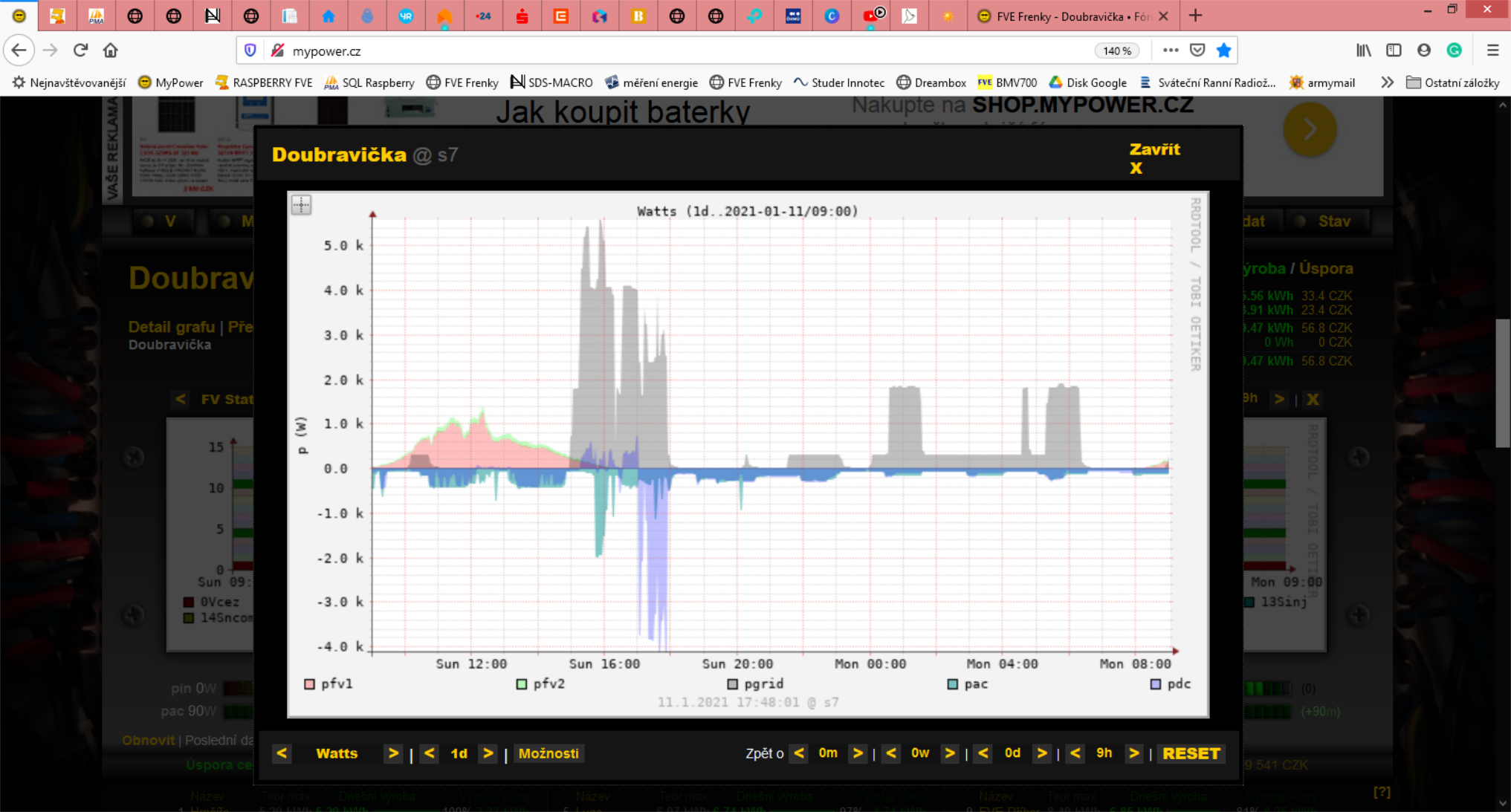Screen dimensions: 1511x812
Task: Open the Pocket save icon
Action: click(x=1197, y=51)
